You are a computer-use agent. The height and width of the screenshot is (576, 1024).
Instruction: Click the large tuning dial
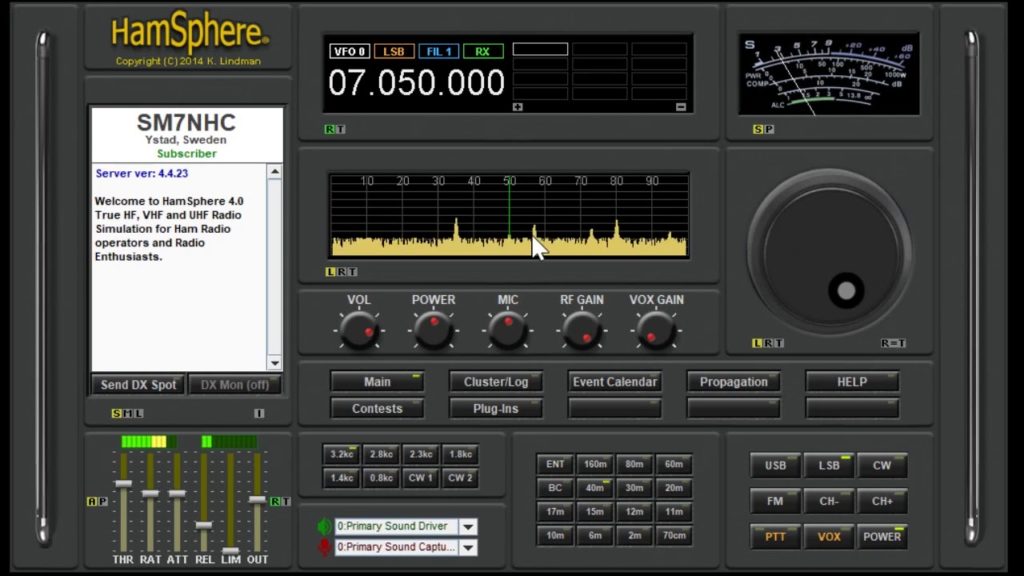829,253
